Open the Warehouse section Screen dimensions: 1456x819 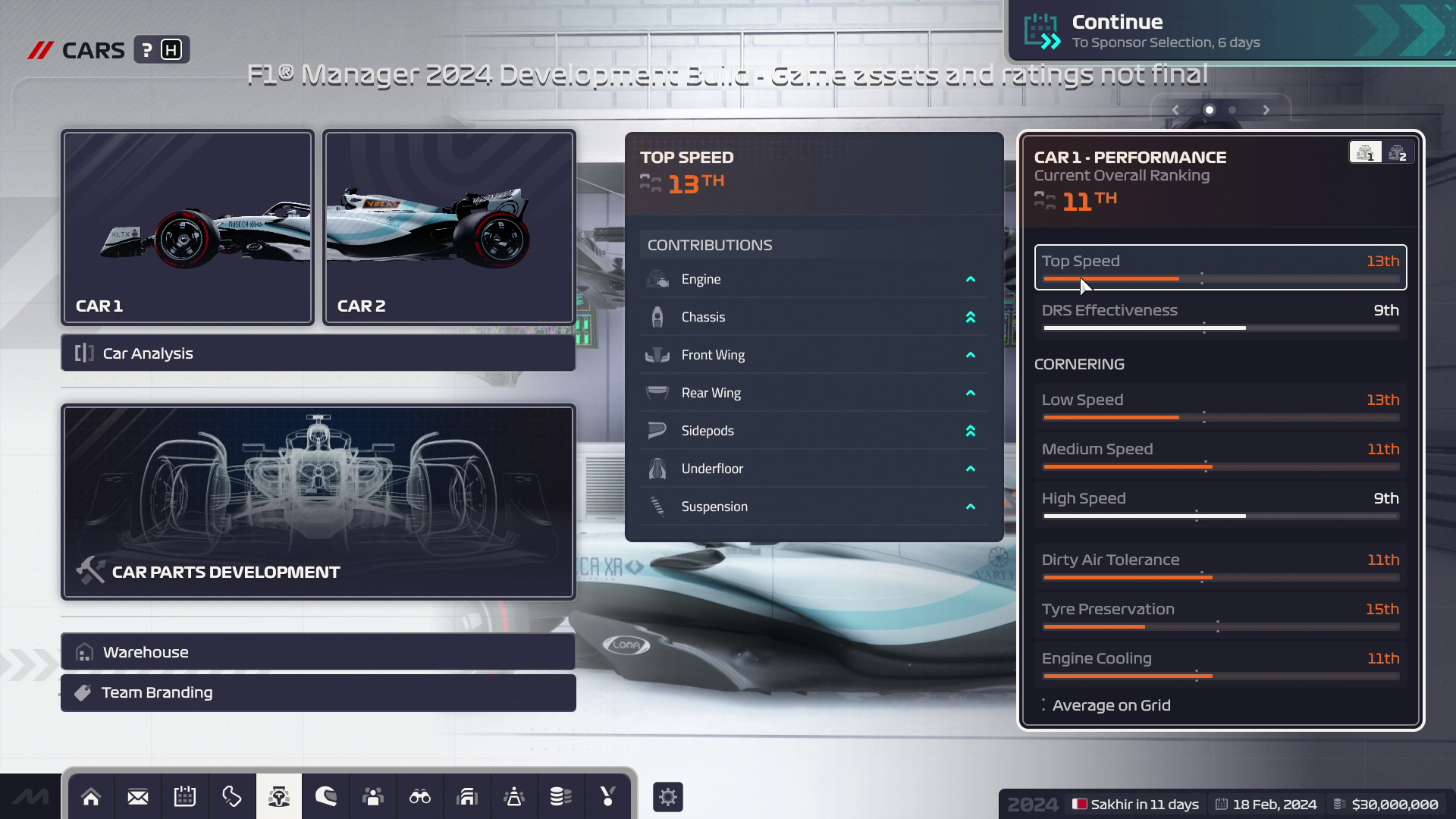[x=318, y=651]
